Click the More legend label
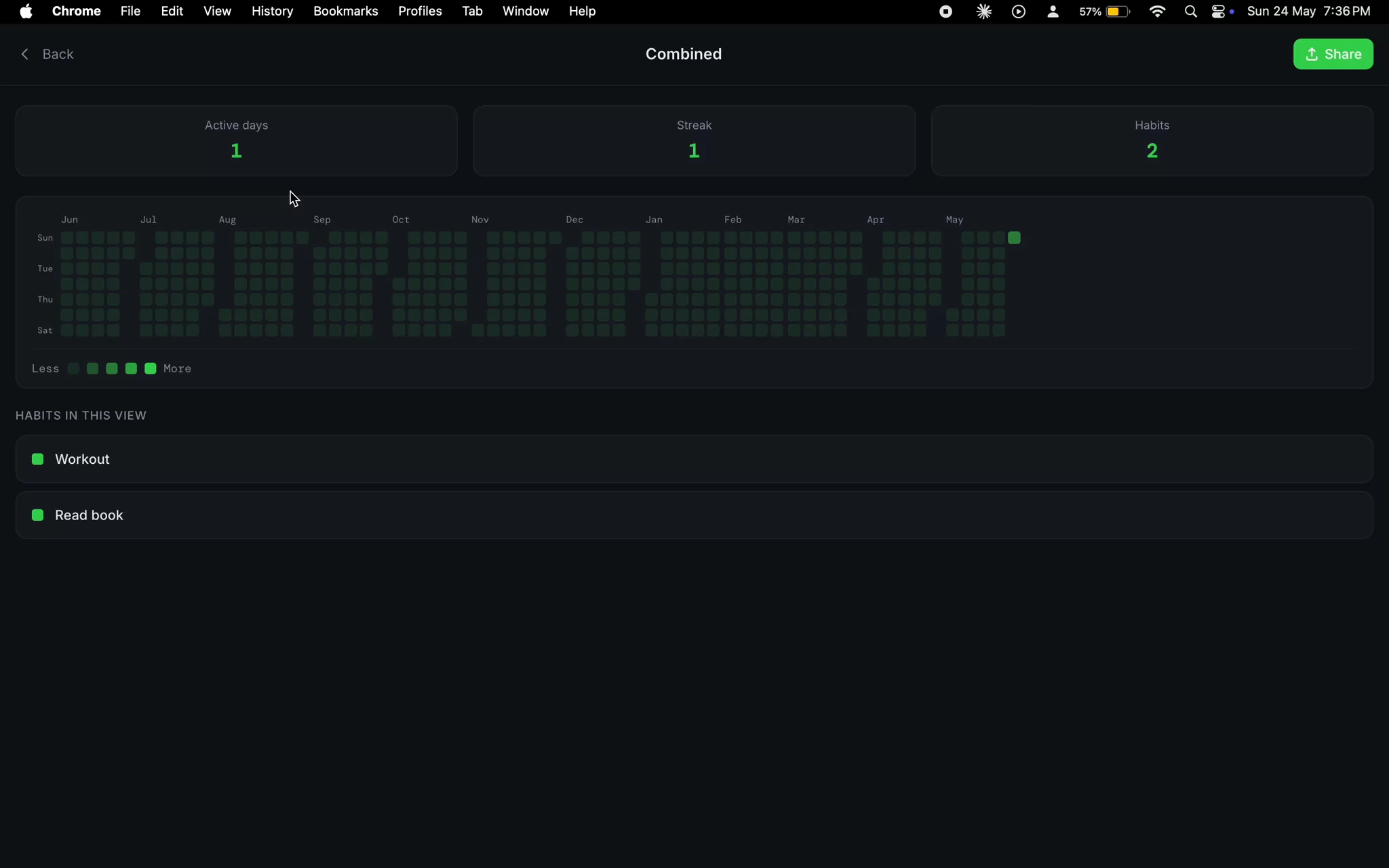The width and height of the screenshot is (1389, 868). click(177, 369)
